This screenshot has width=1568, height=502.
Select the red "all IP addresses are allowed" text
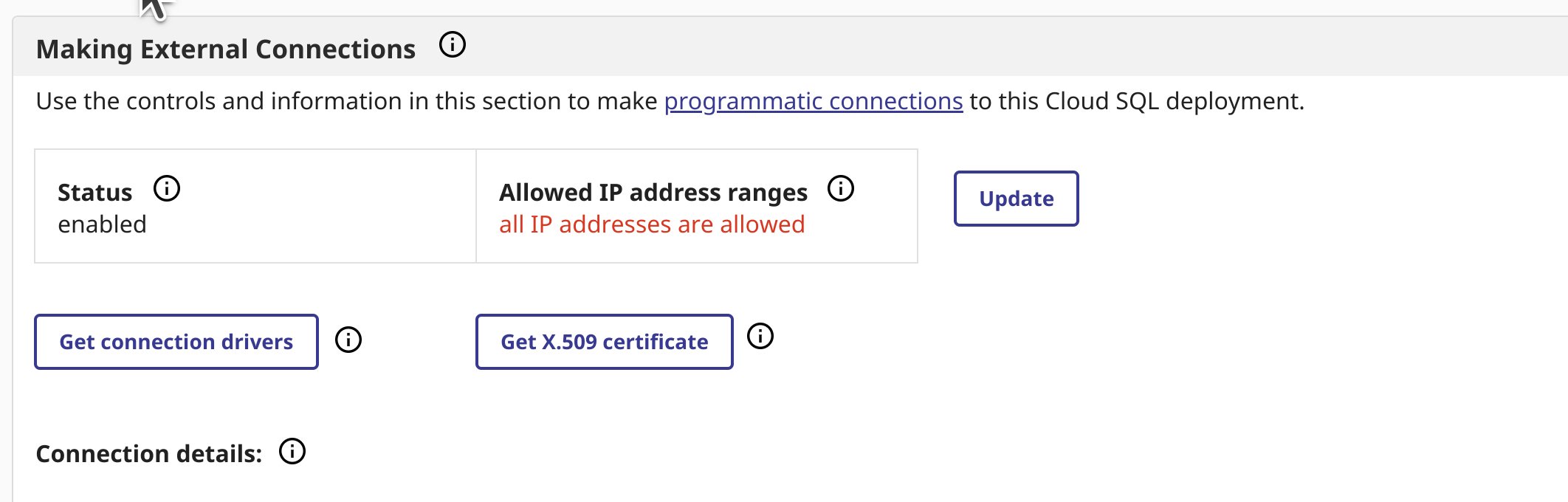tap(651, 224)
